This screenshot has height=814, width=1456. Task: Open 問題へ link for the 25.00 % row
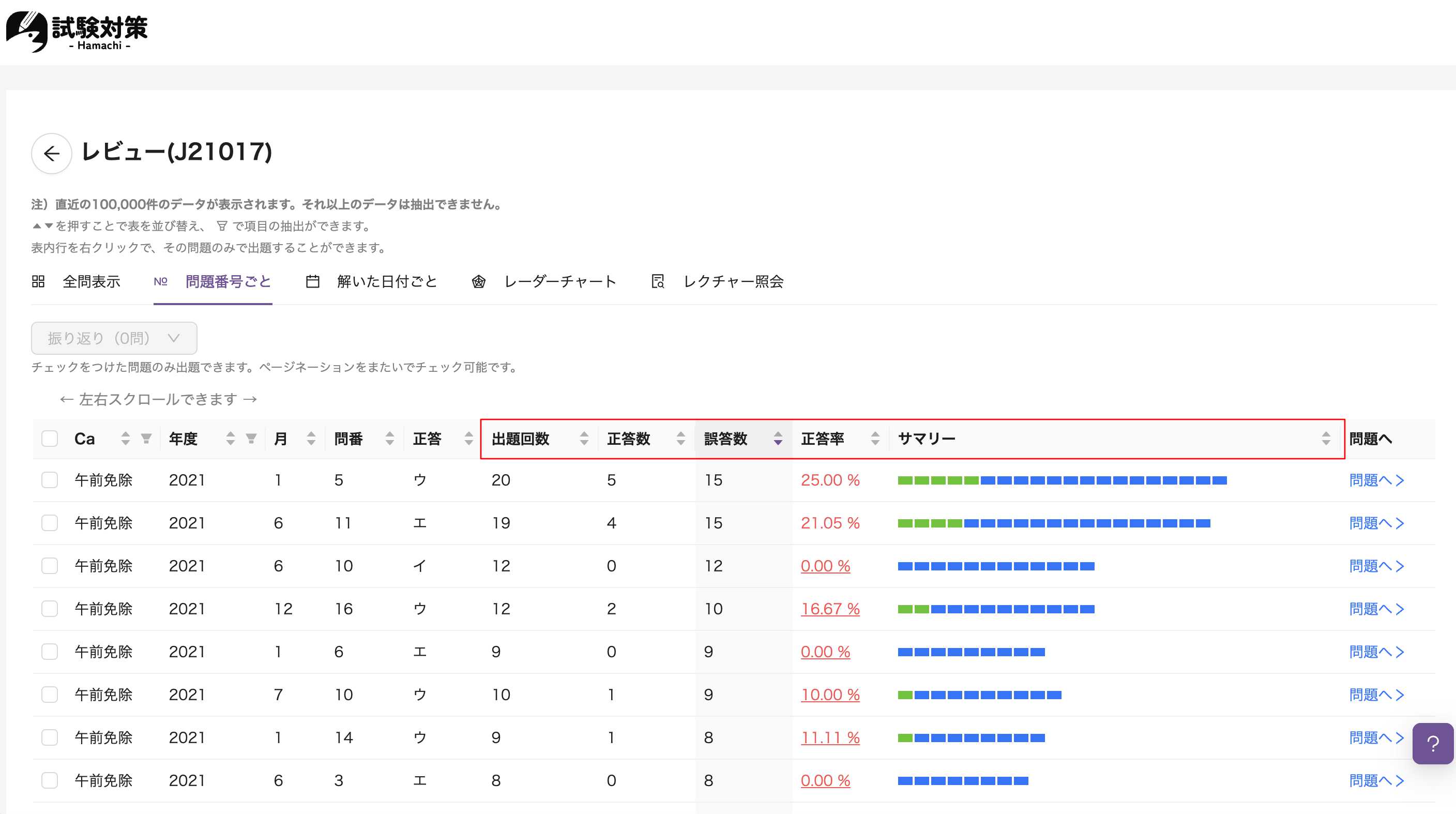(x=1376, y=480)
